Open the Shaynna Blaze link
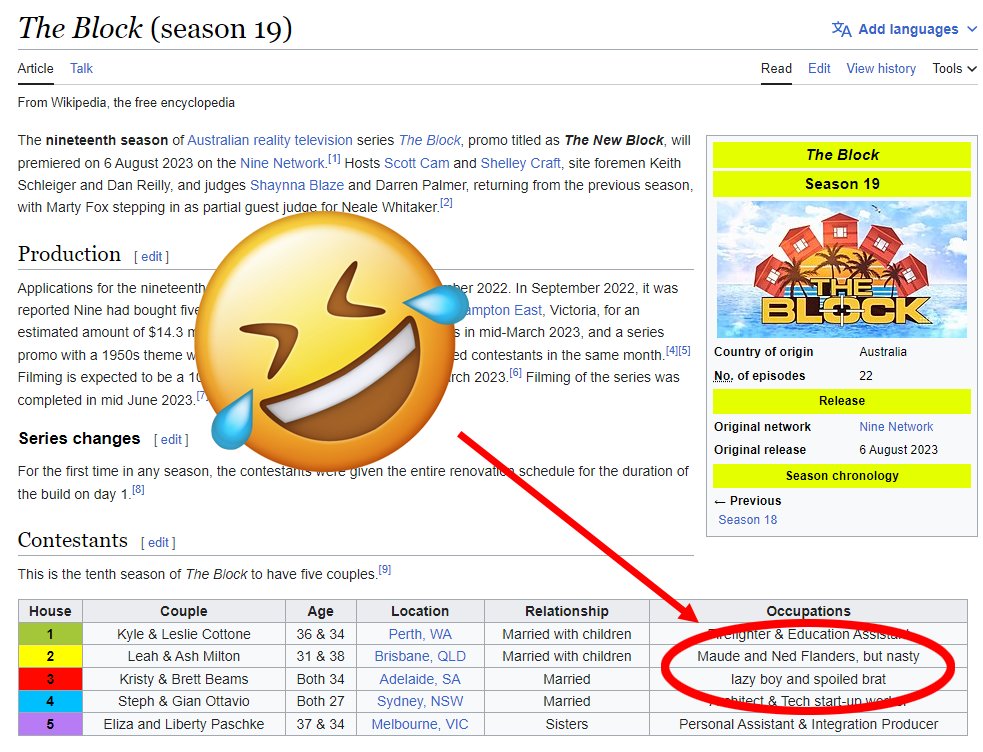This screenshot has height=752, width=983. pos(297,185)
